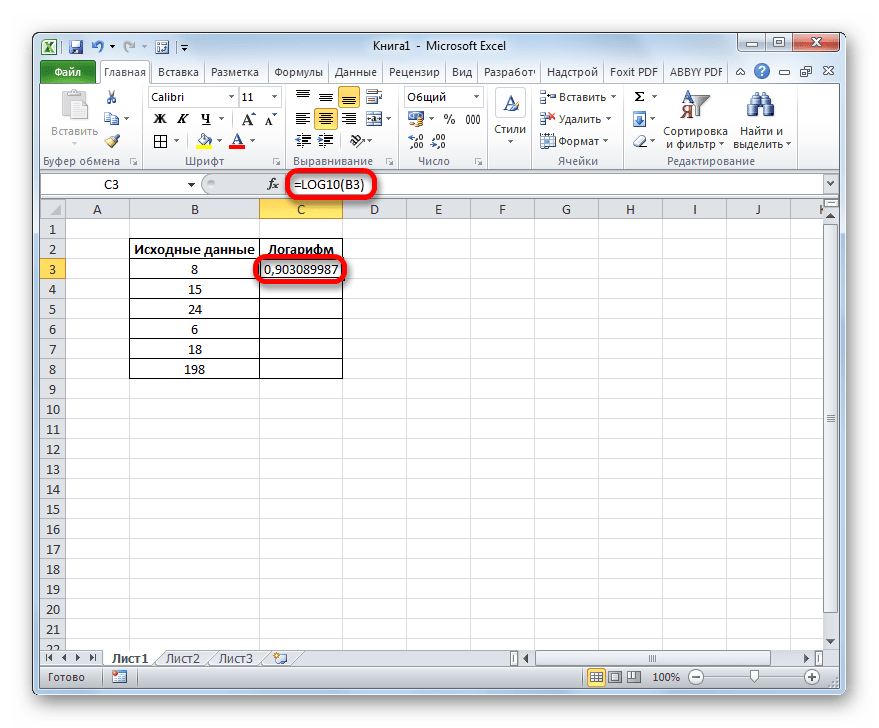Viewport: 879px width, 728px height.
Task: Switch to the Формулы ribbon tab
Action: tap(298, 72)
